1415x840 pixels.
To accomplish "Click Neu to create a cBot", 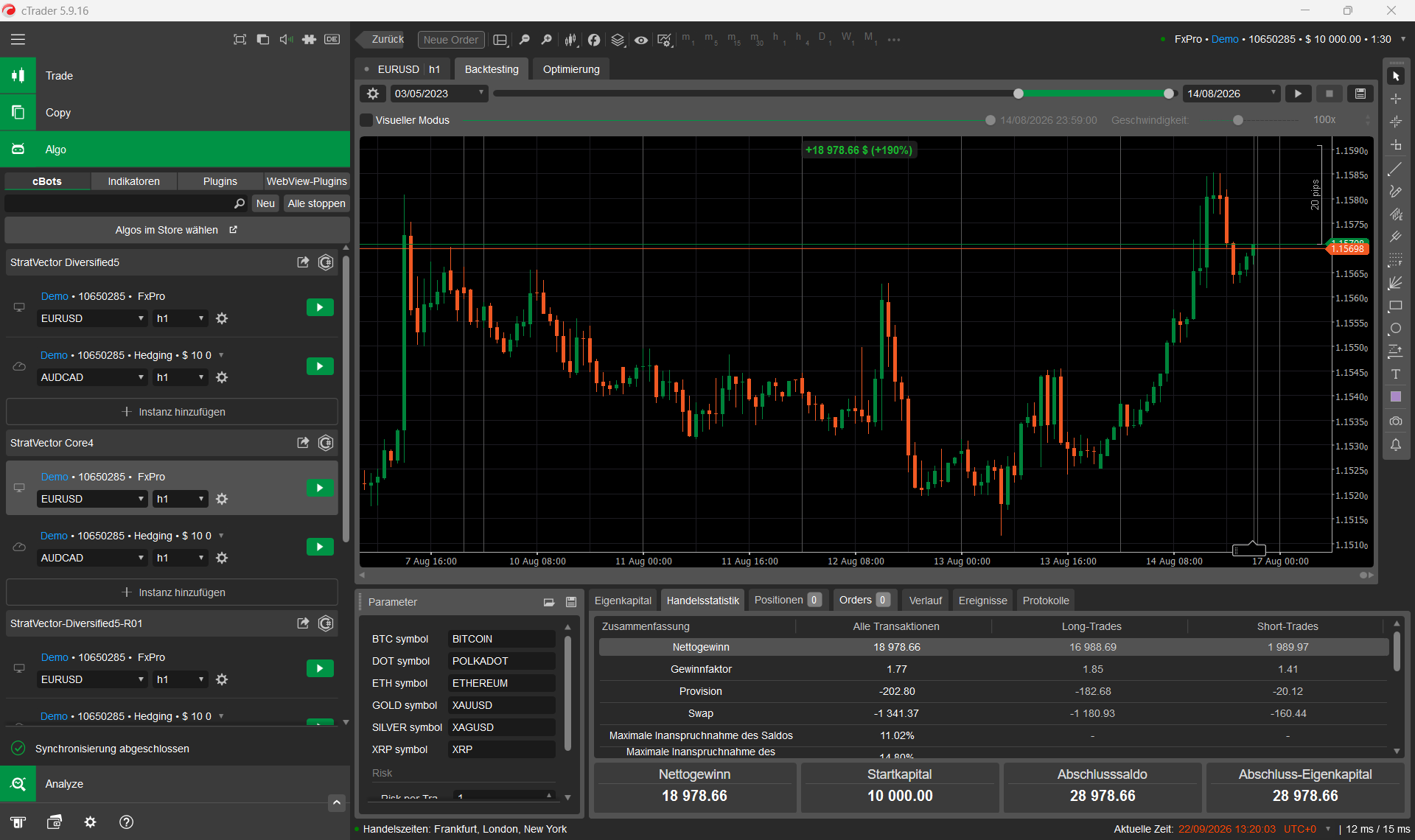I will point(265,203).
